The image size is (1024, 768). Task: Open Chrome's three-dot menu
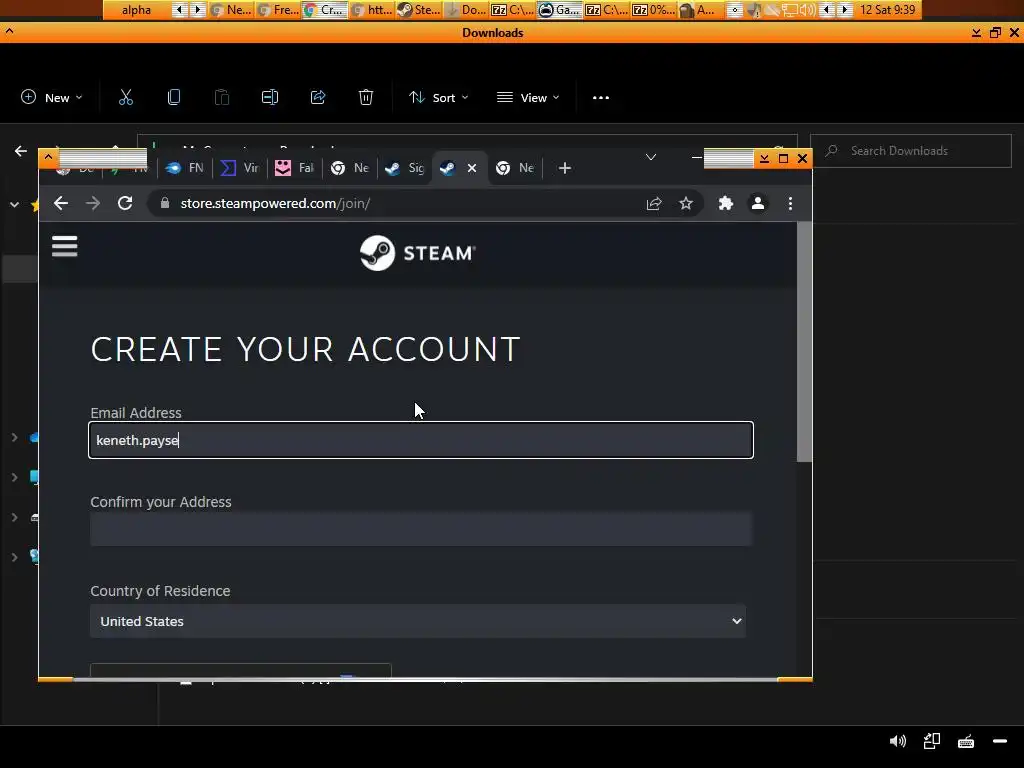point(790,204)
